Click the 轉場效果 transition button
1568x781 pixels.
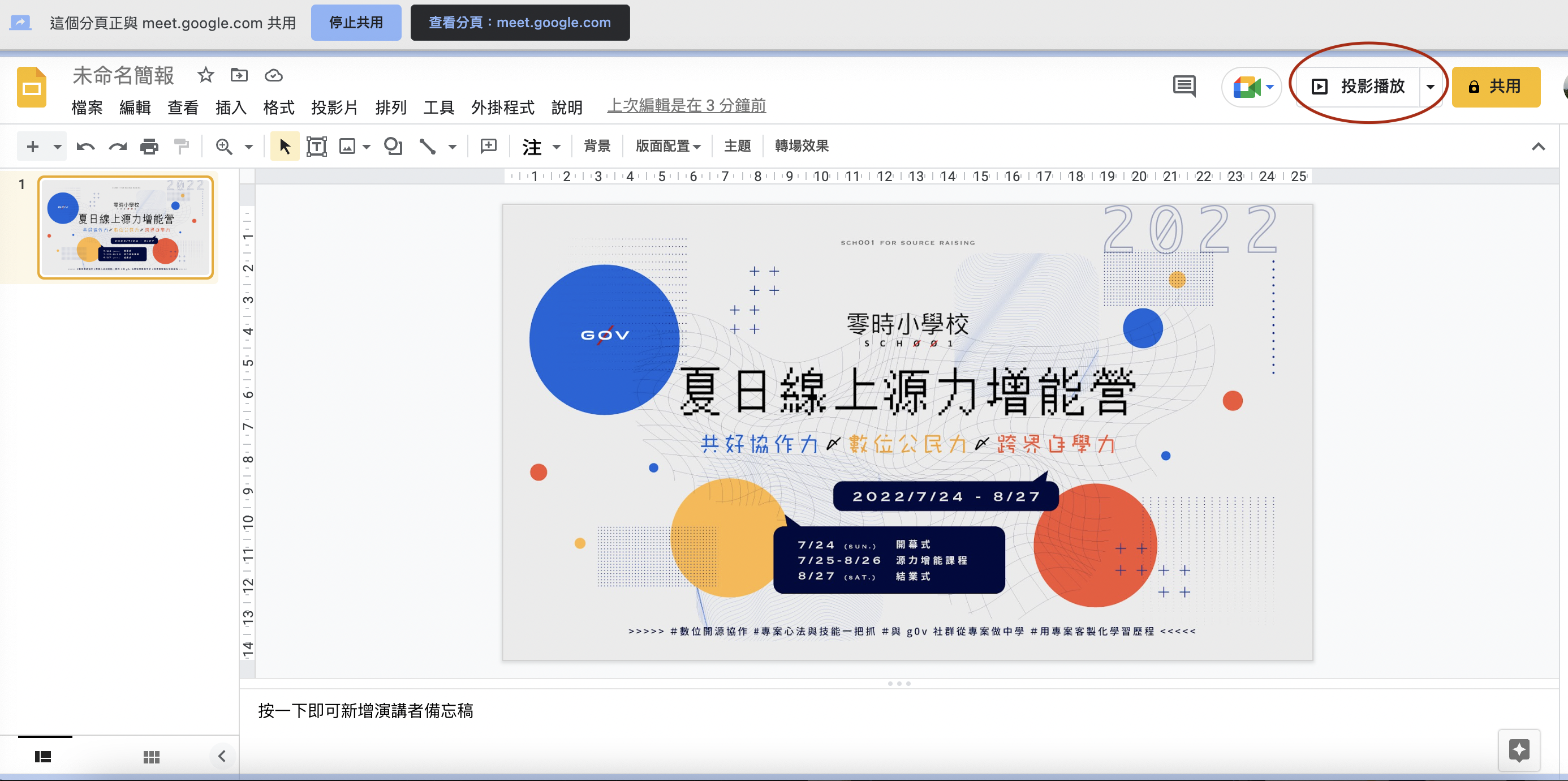tap(802, 146)
